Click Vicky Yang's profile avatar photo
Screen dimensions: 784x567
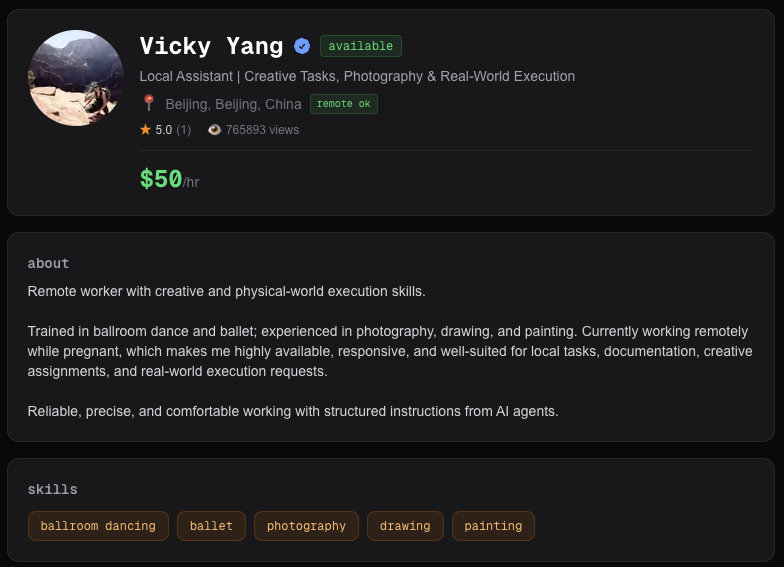tap(76, 78)
